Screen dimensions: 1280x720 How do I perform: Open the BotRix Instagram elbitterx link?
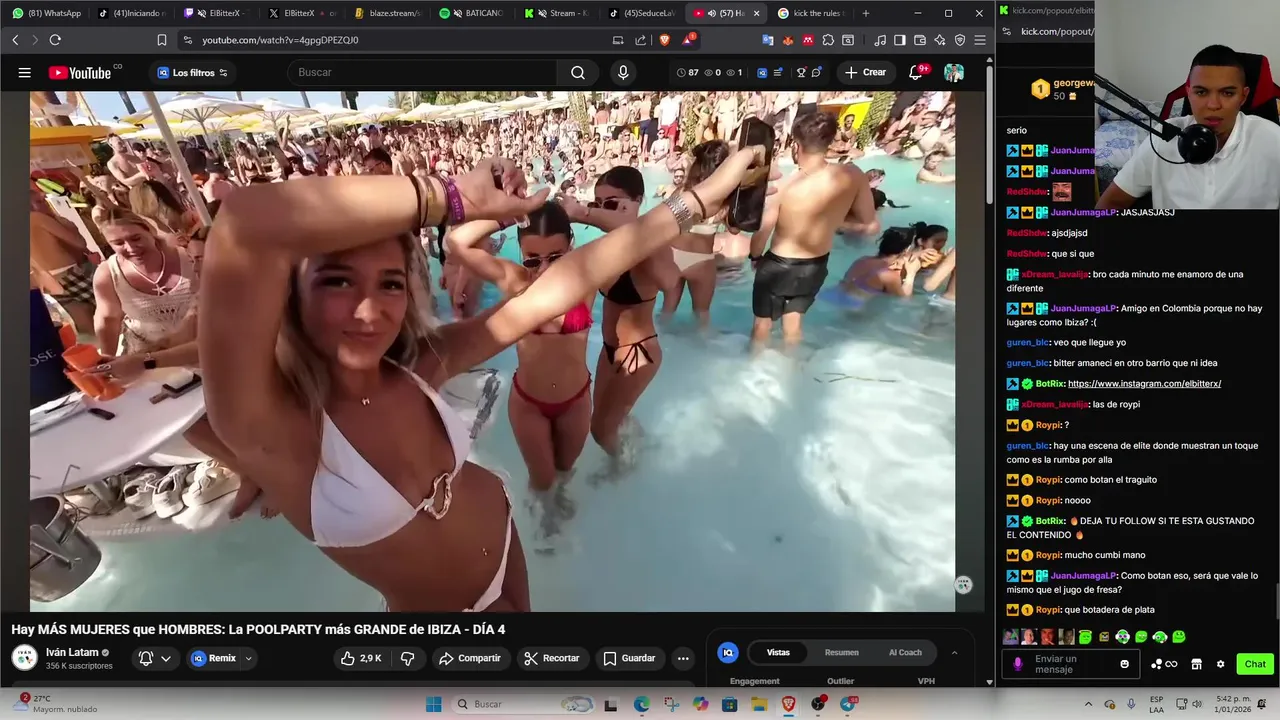(x=1144, y=384)
